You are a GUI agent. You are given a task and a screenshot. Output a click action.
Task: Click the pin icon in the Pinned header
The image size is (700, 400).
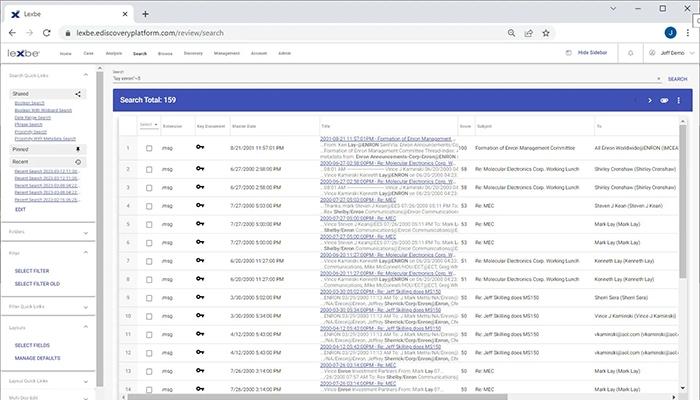(78, 150)
